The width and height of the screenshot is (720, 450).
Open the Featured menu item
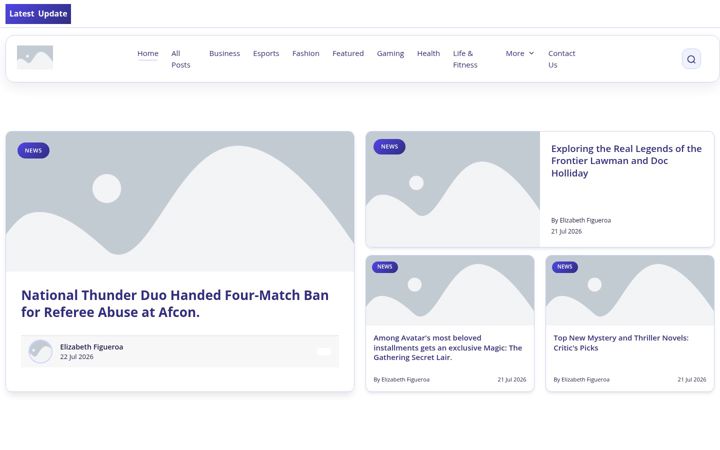tap(348, 53)
